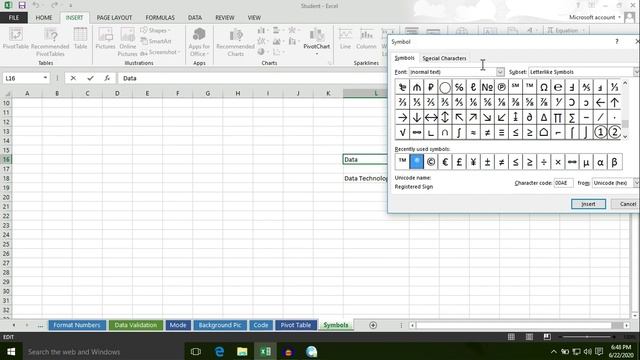Choose the pound sign in recently used symbols
The image size is (640, 360).
459,162
